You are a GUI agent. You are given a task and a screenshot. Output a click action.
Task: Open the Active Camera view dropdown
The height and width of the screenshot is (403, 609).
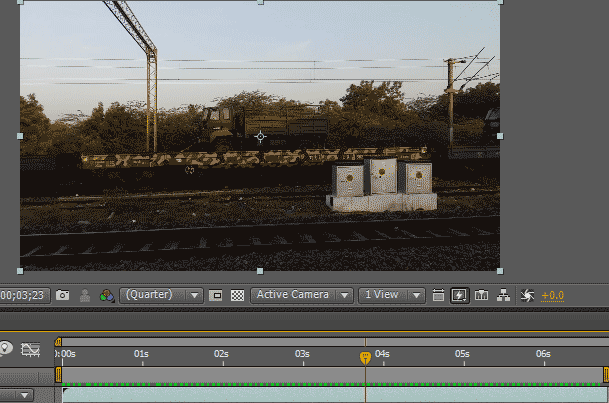pyautogui.click(x=302, y=295)
